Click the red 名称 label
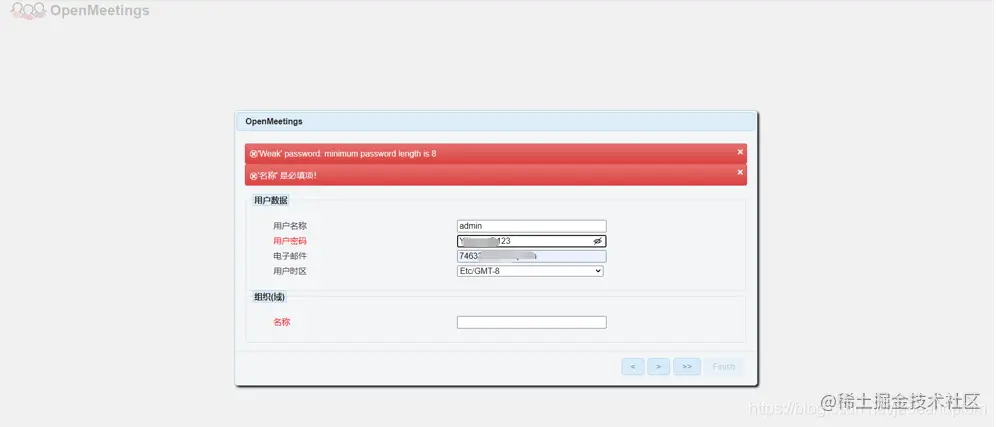 click(281, 322)
